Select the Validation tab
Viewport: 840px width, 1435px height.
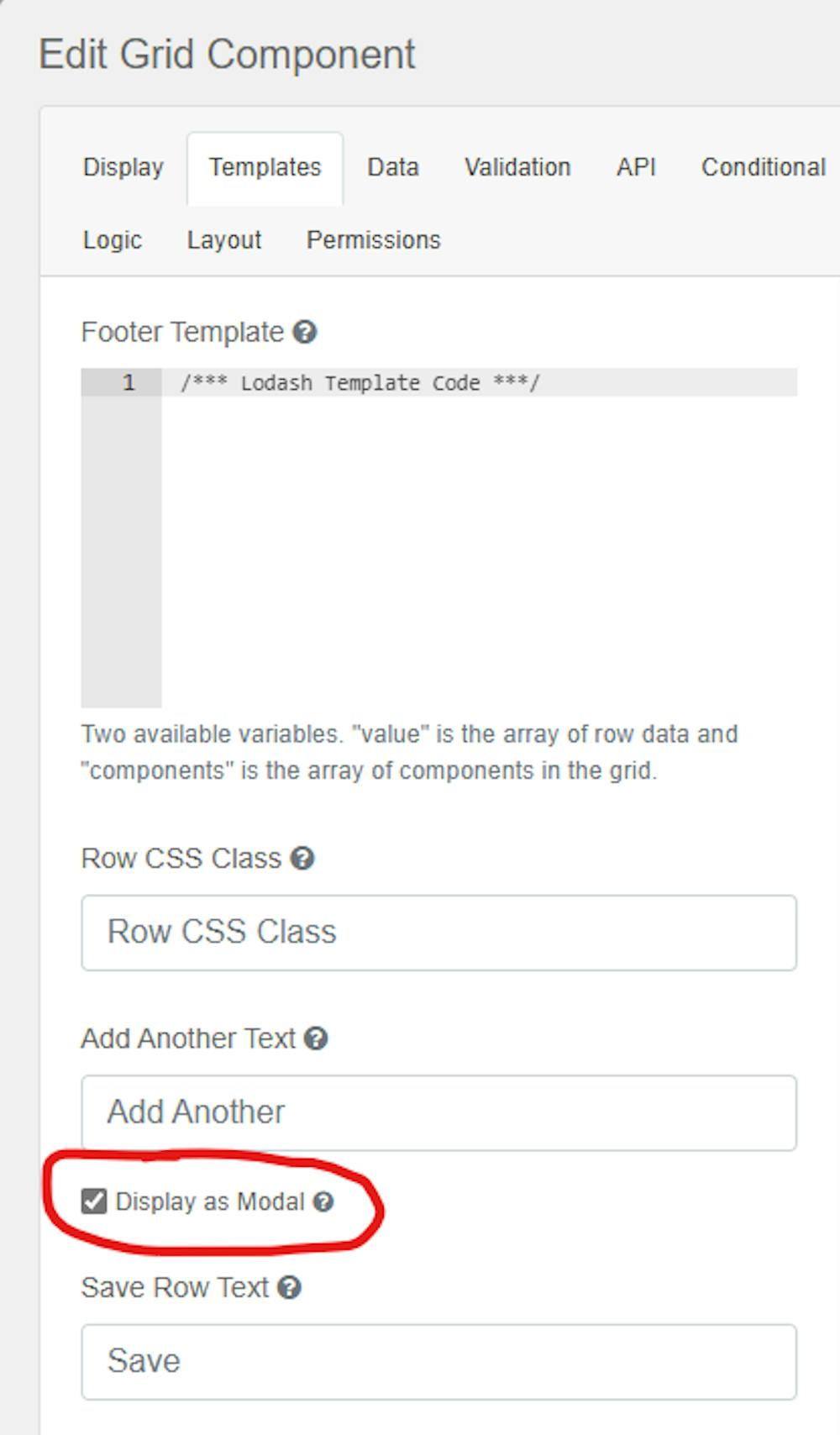pyautogui.click(x=517, y=167)
